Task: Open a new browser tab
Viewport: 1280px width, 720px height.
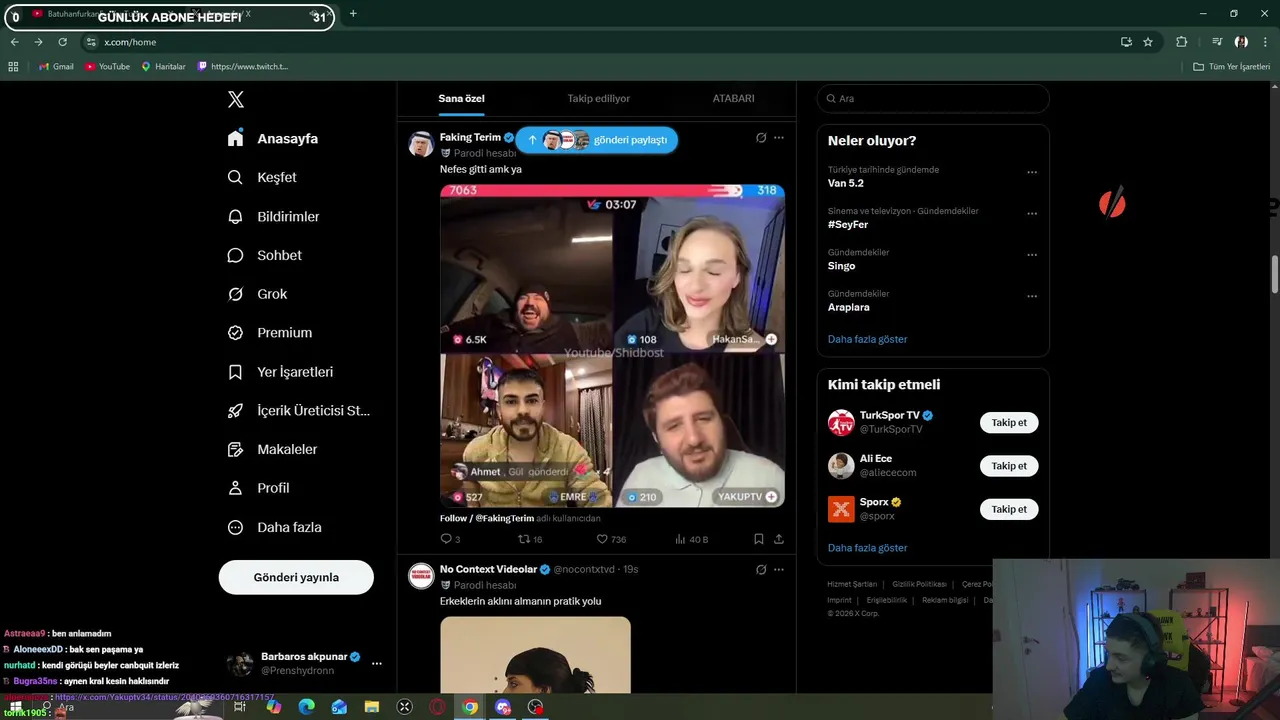Action: (353, 14)
